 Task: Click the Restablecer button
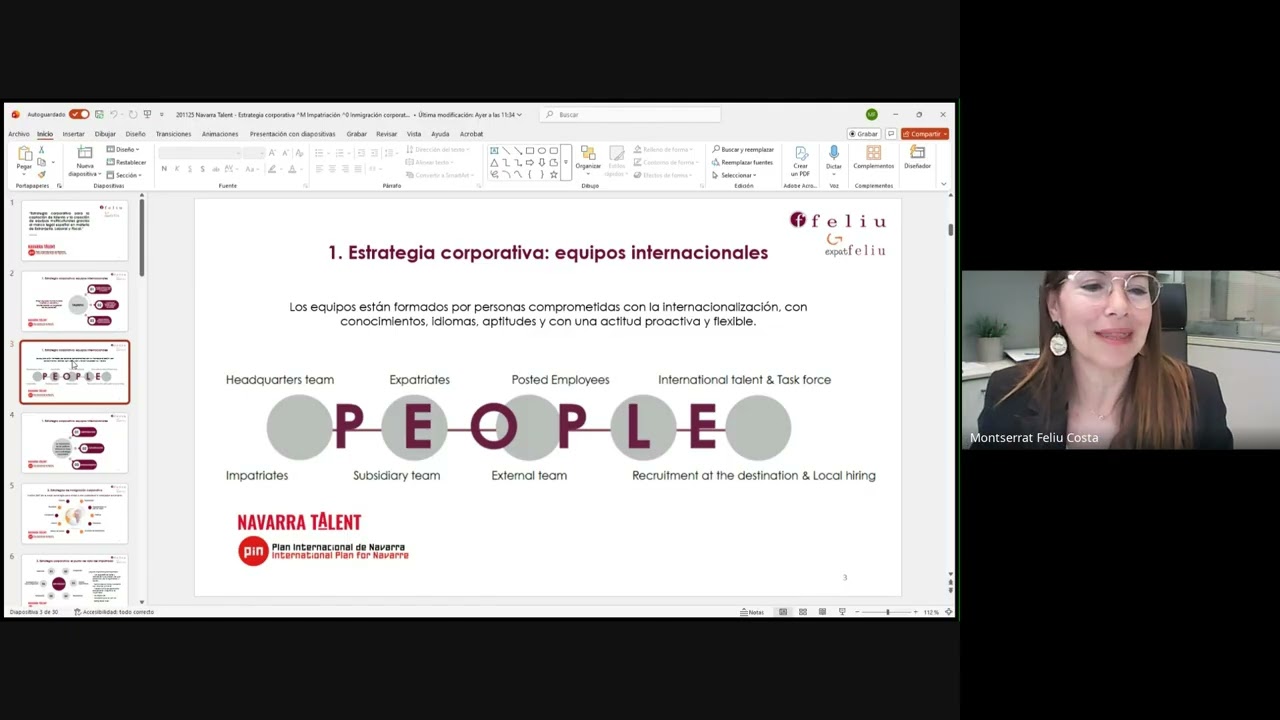click(x=126, y=162)
